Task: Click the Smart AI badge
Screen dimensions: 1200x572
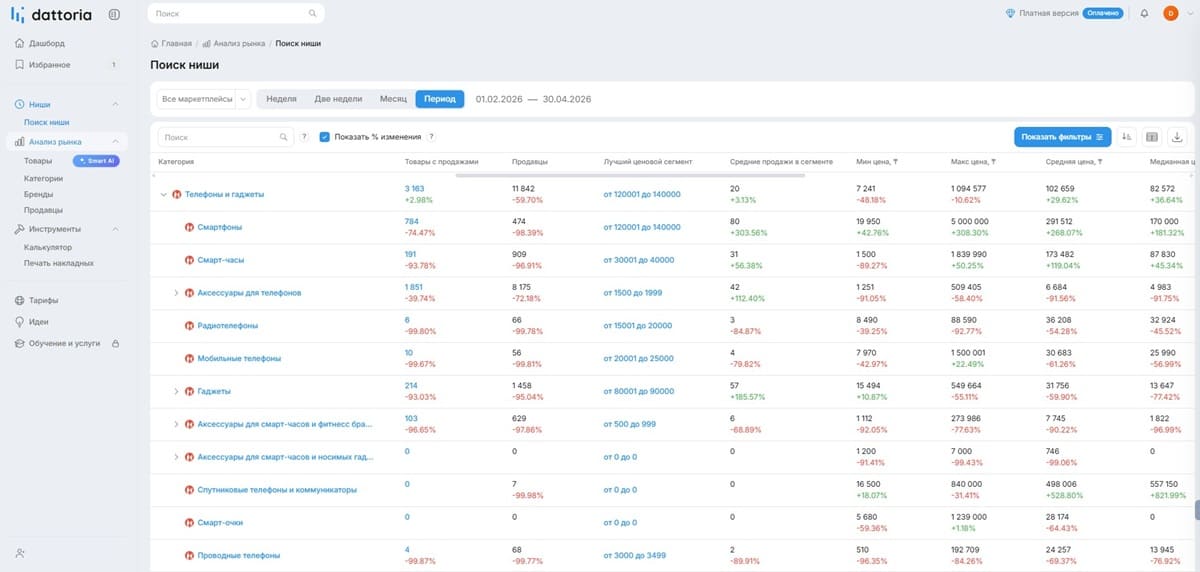Action: click(x=96, y=160)
